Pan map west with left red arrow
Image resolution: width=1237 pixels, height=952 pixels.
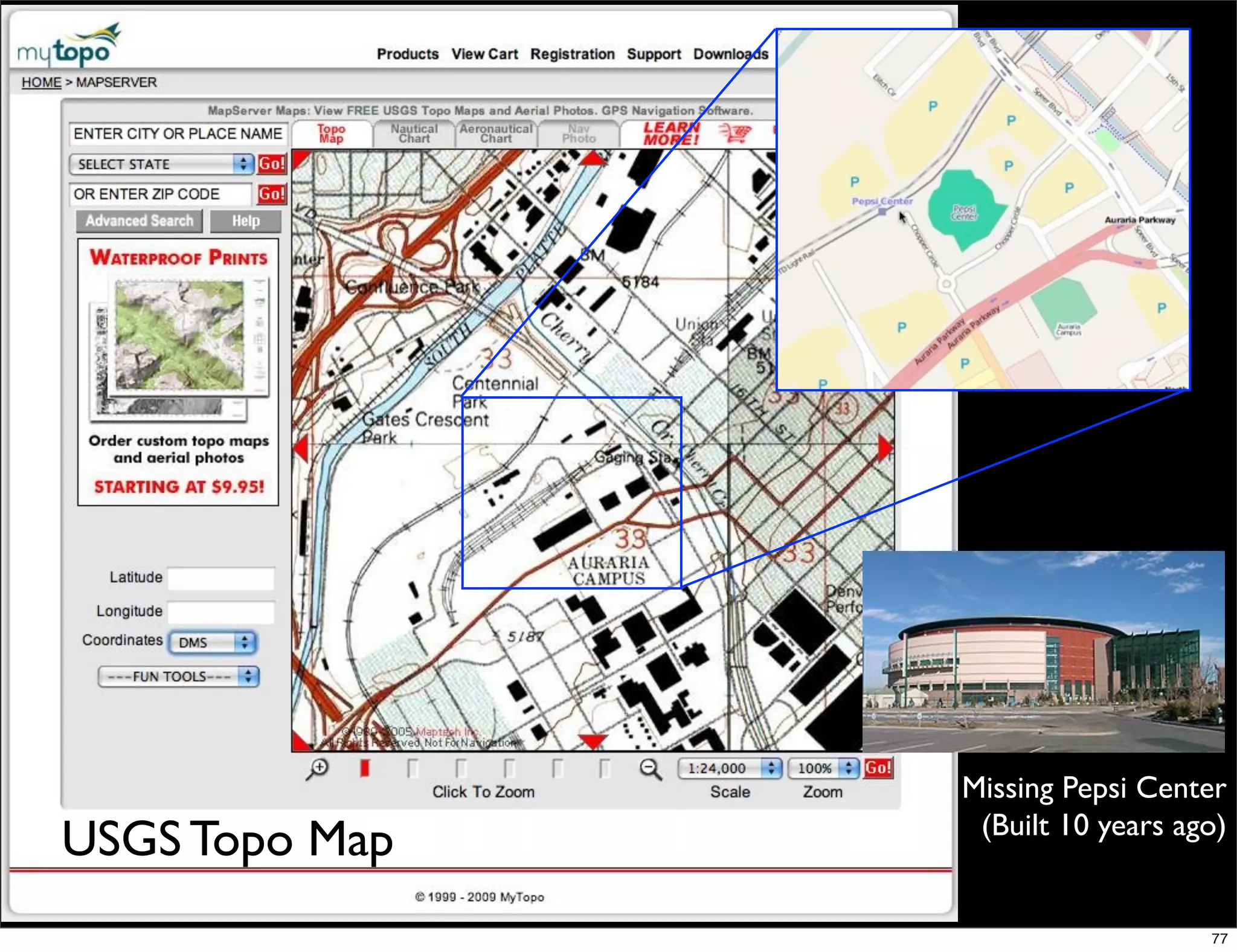click(x=301, y=448)
